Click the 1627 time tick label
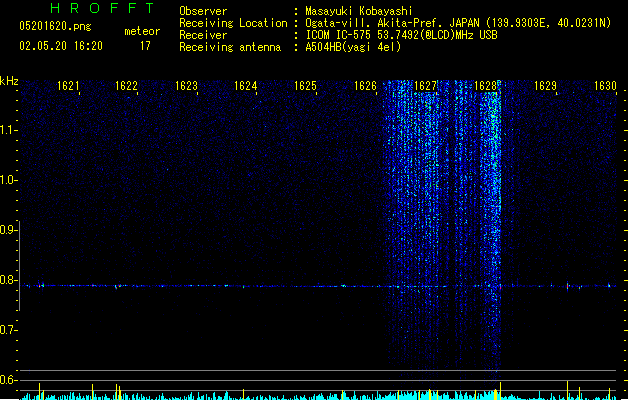Viewport: 629px width, 400px height. pos(425,86)
